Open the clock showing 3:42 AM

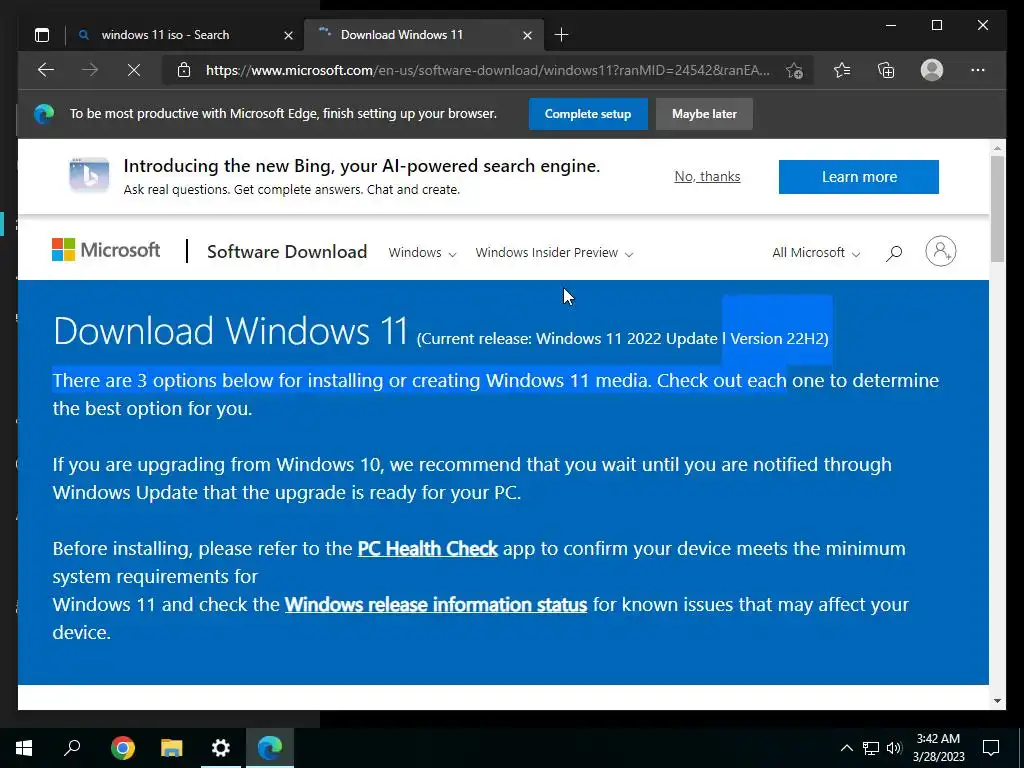tap(938, 748)
